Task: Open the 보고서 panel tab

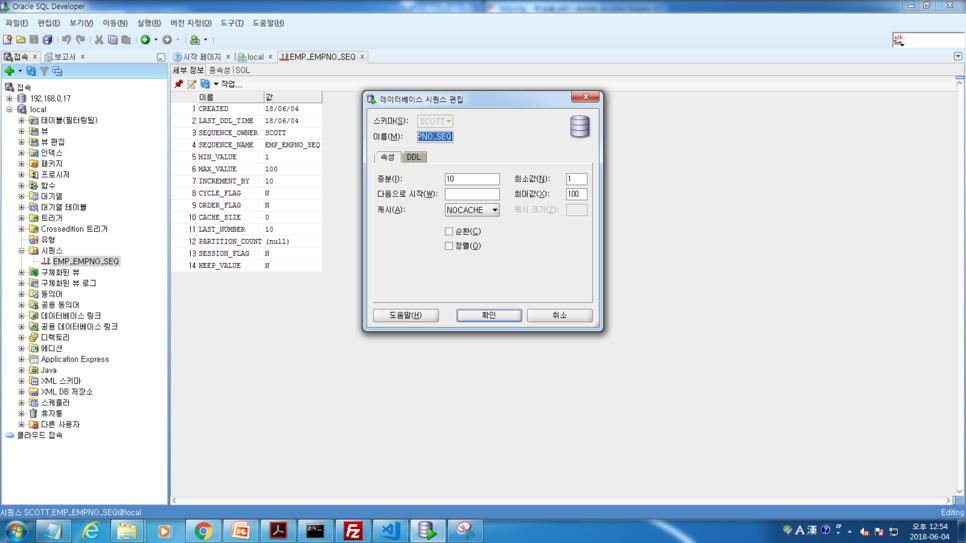Action: (x=65, y=57)
